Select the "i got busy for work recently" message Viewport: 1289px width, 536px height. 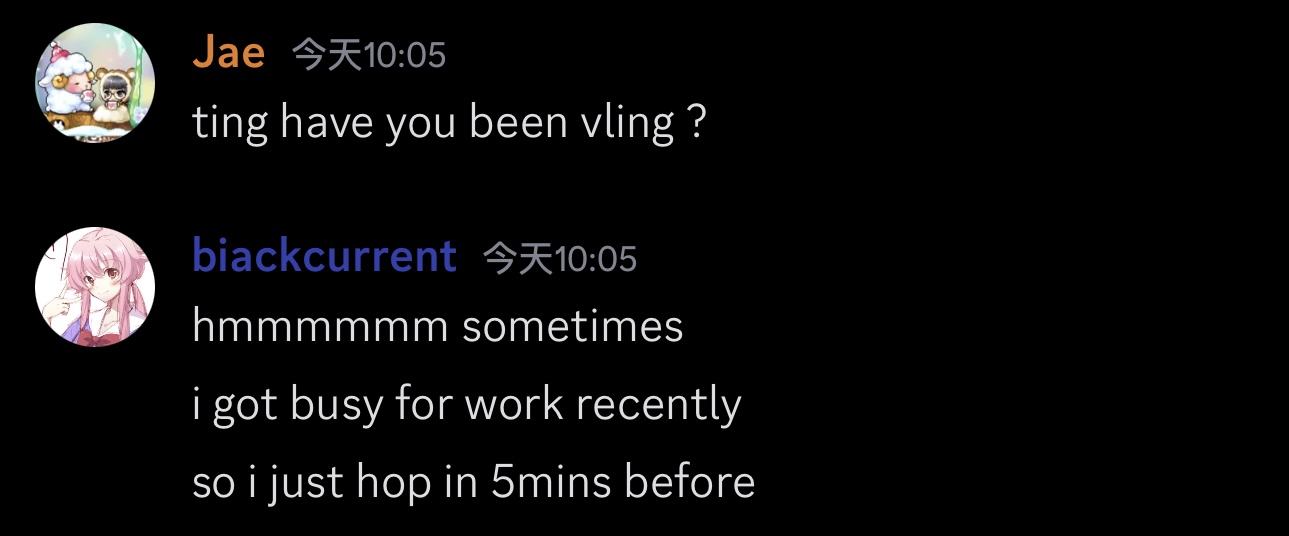pyautogui.click(x=466, y=405)
